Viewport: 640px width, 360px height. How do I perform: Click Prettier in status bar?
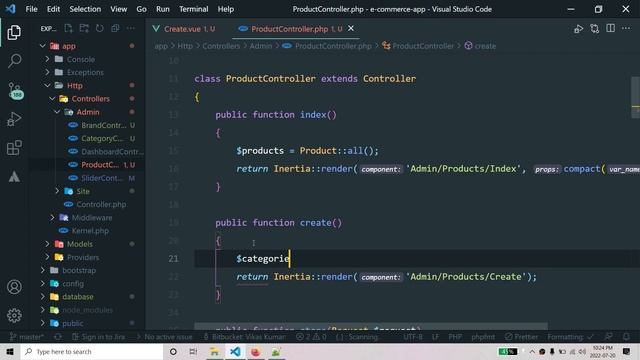click(x=521, y=337)
